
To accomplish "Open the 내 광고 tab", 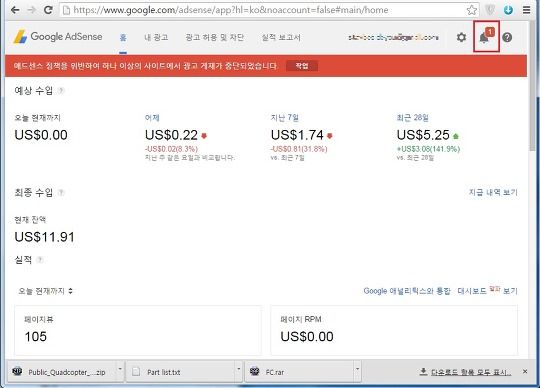I will (x=156, y=38).
